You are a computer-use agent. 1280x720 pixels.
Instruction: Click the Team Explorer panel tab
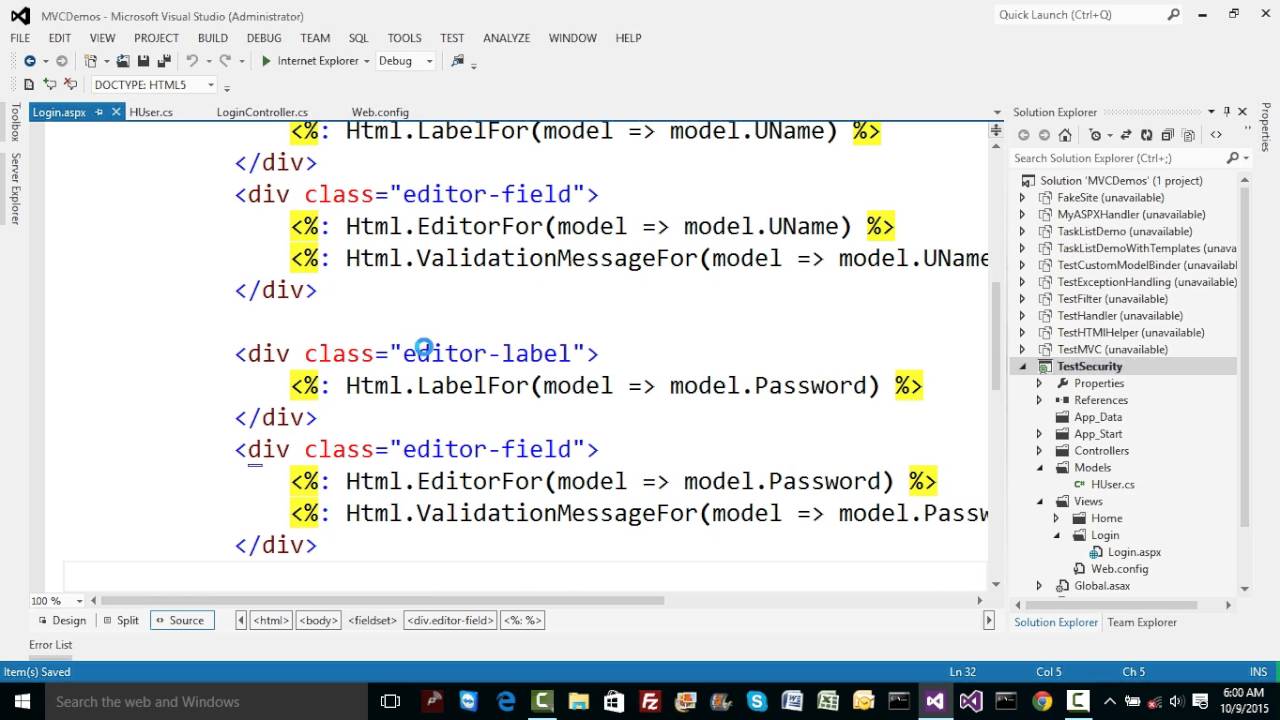[1141, 622]
